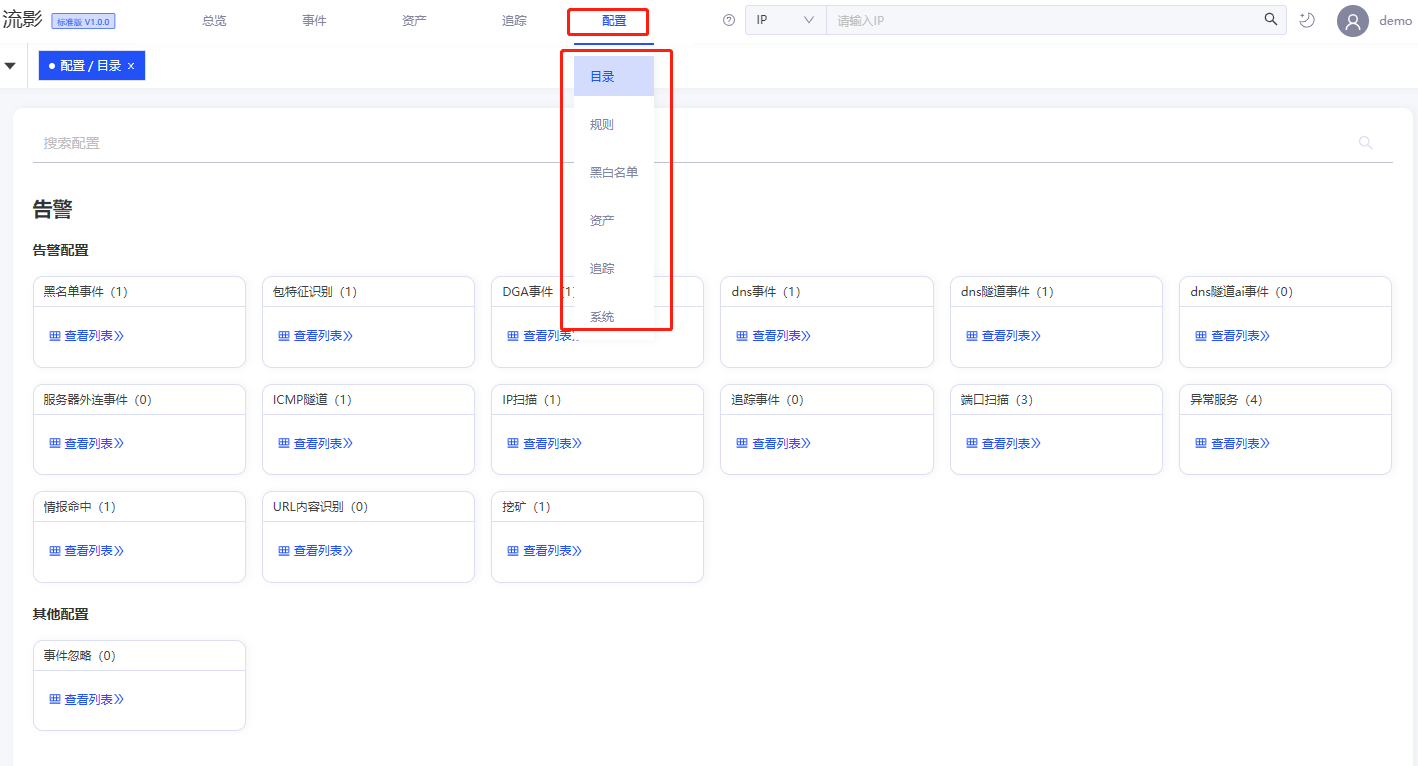Screen dimensions: 1418x766
Task: Click the URL内容识别 (0) card title
Action: (320, 507)
